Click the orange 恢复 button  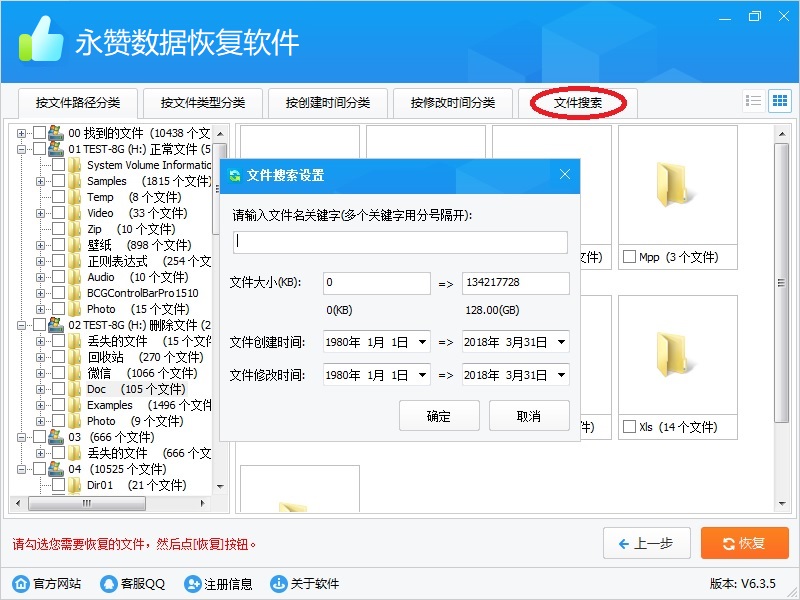click(x=745, y=543)
